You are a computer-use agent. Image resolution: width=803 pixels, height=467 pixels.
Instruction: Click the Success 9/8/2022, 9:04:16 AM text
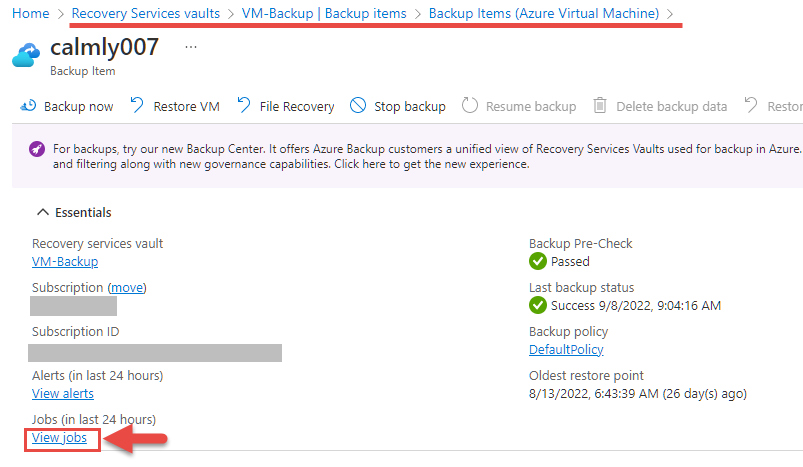636,306
